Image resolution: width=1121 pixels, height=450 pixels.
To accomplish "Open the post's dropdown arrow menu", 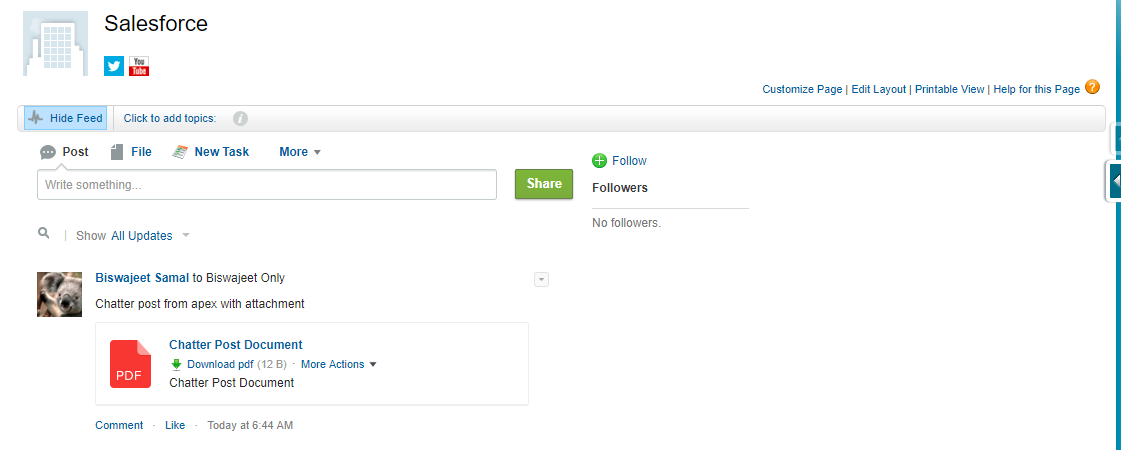I will click(541, 280).
